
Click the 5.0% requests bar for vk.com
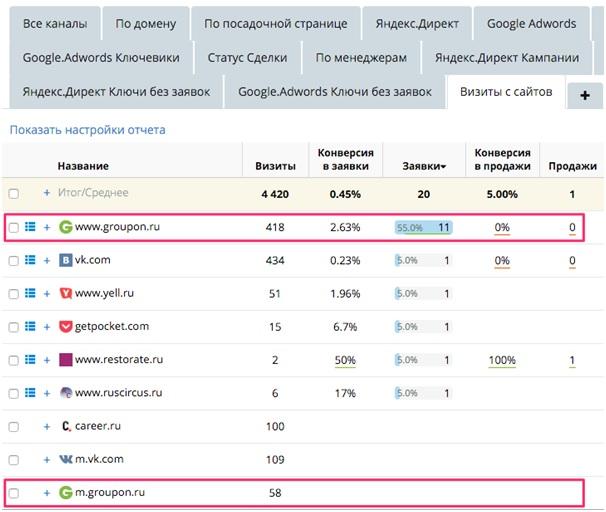pos(424,260)
